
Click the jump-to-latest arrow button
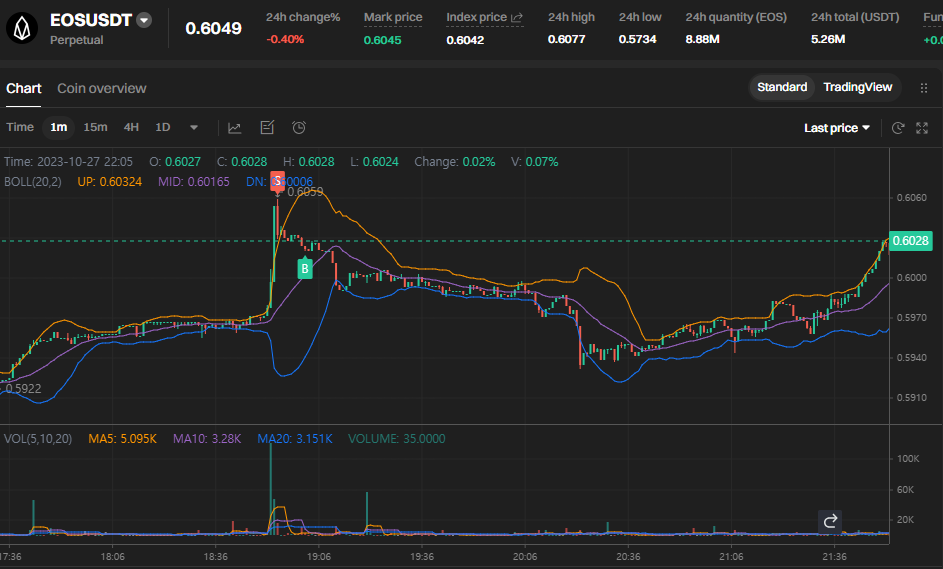pyautogui.click(x=830, y=521)
